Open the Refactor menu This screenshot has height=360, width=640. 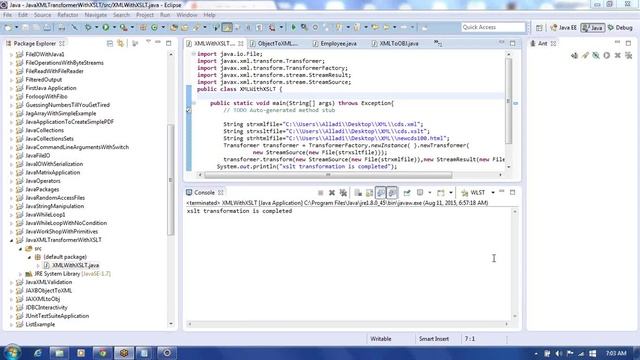(68, 15)
